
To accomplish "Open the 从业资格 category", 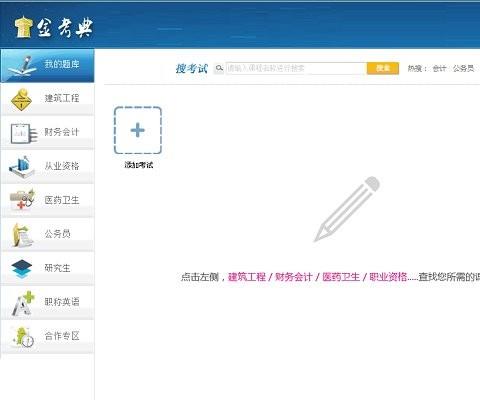I will coord(47,167).
